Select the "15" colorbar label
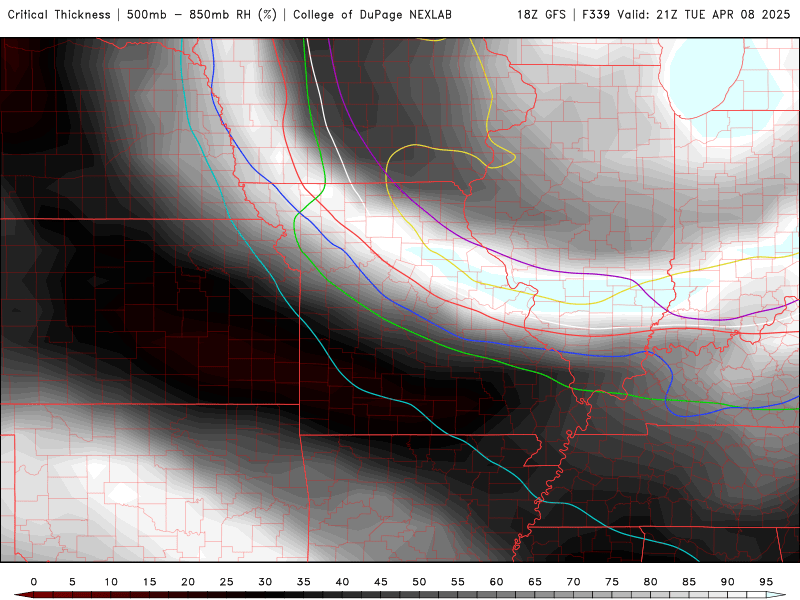The width and height of the screenshot is (800, 600). click(149, 582)
